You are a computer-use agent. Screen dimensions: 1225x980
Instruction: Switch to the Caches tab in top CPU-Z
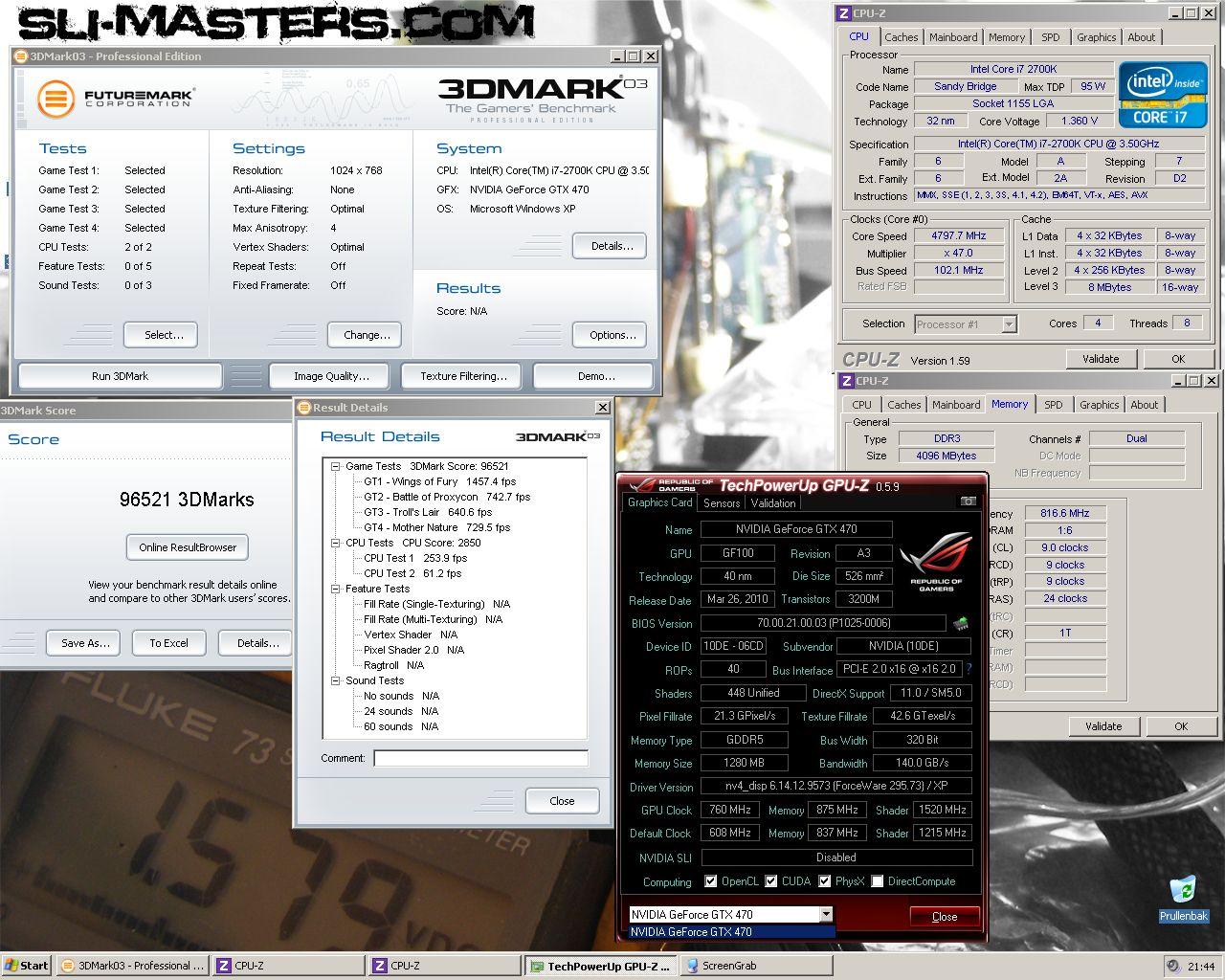coord(902,37)
